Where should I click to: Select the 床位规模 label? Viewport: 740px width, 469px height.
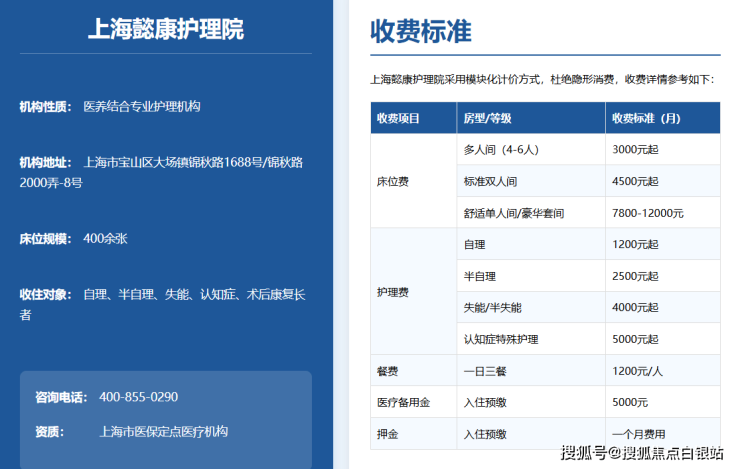(45, 239)
